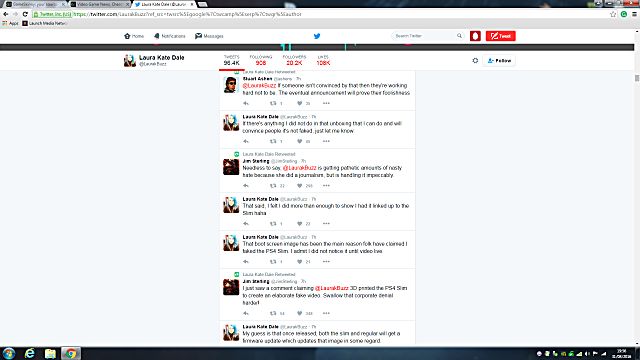Retweet Jim Sterling's 'Needless to say' tweet
This screenshot has width=640, height=360.
point(273,186)
